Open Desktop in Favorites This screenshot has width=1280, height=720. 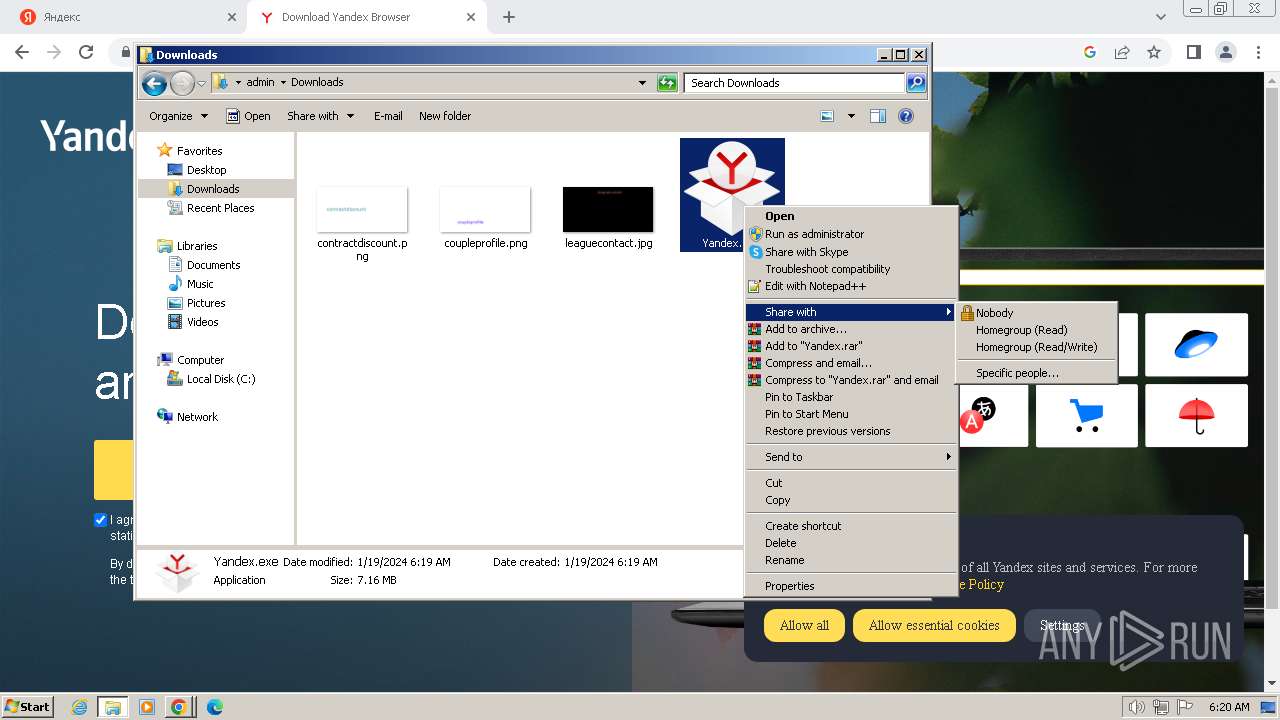click(x=206, y=170)
